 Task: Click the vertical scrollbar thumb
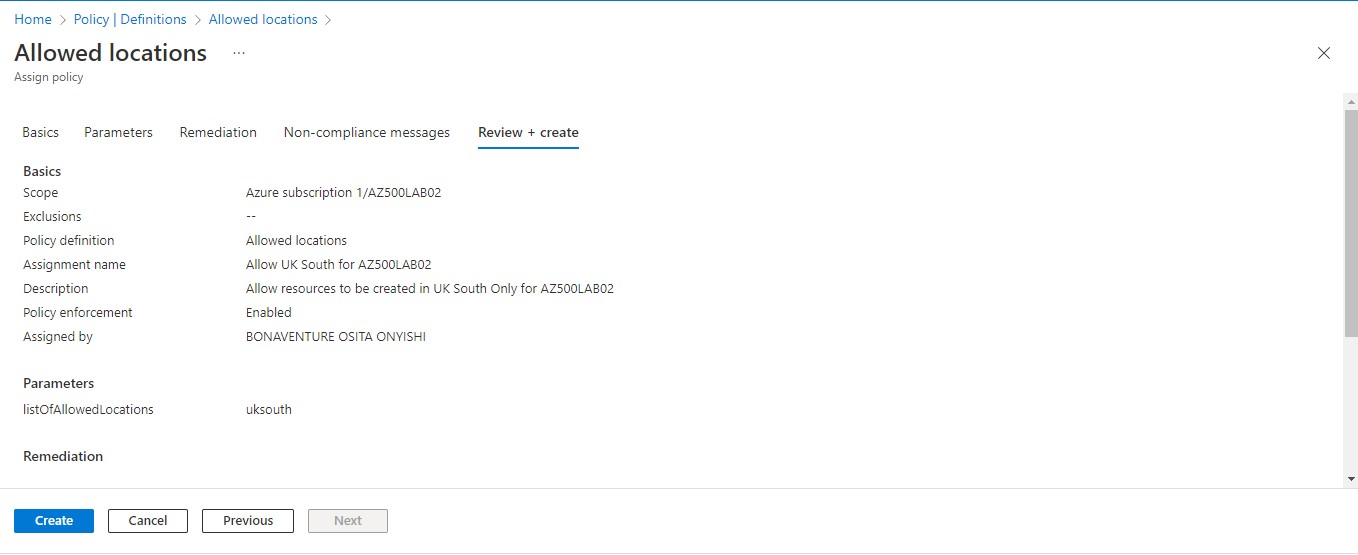[1350, 222]
